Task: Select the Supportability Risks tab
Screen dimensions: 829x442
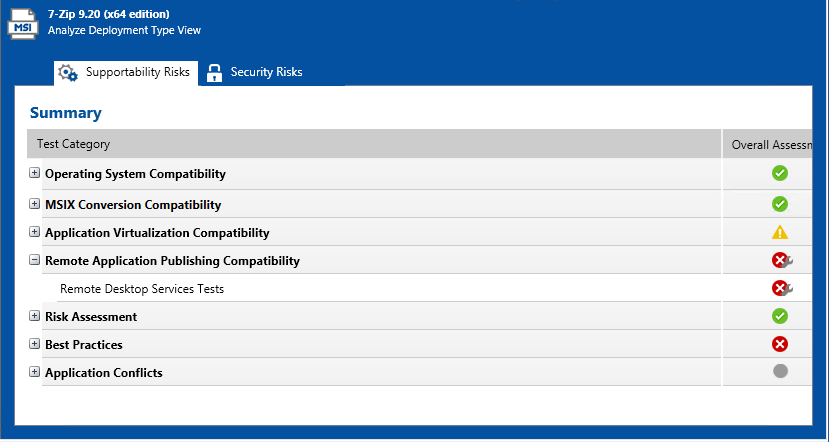Action: click(x=137, y=72)
